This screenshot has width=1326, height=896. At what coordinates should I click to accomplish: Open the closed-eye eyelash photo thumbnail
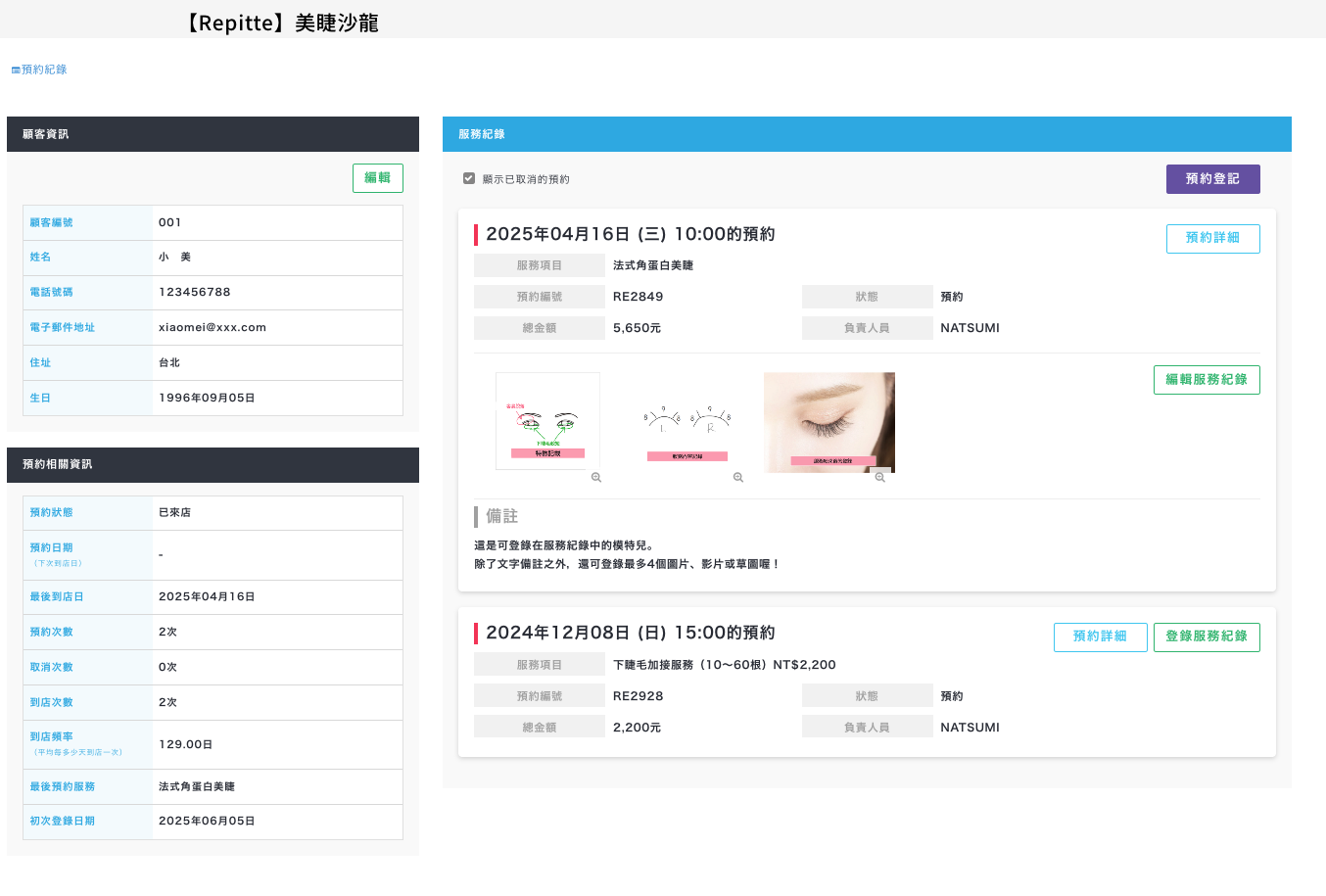point(829,421)
